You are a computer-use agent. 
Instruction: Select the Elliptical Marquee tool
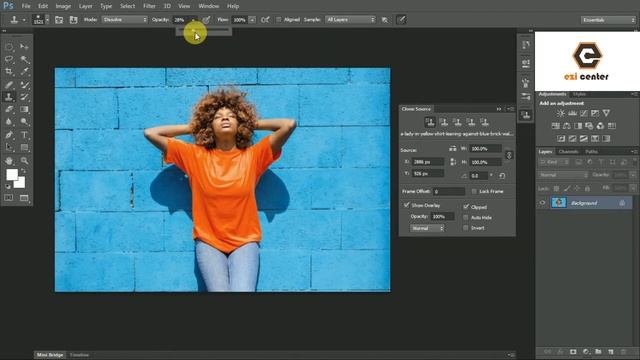(9, 47)
